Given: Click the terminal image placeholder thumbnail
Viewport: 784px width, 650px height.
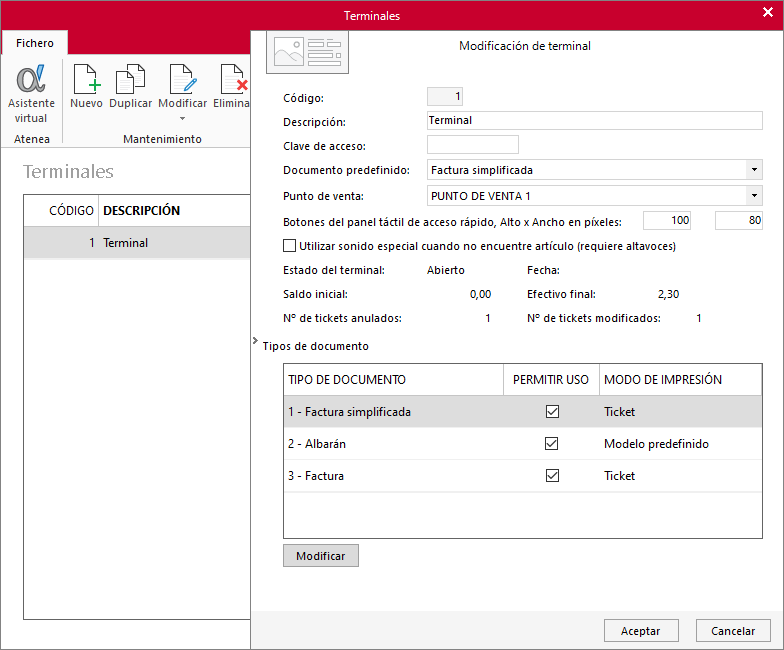Looking at the screenshot, I should pos(307,52).
